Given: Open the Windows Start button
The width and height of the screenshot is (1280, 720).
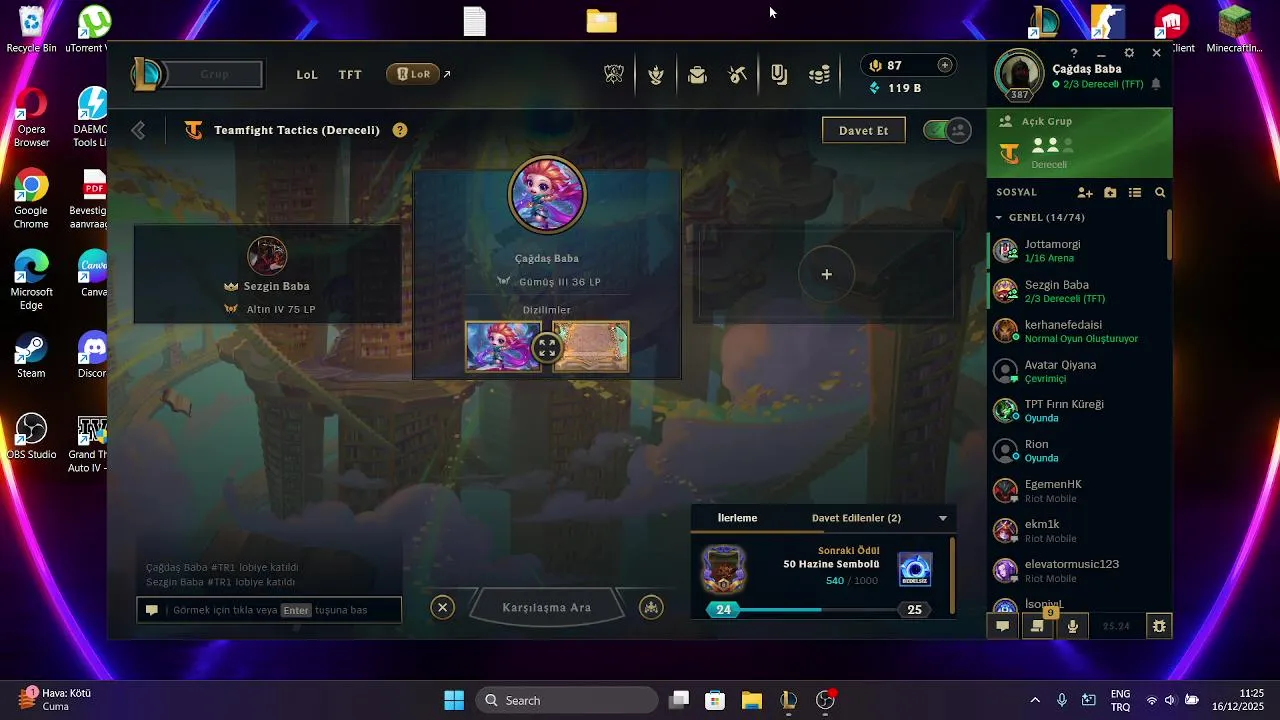Looking at the screenshot, I should [x=453, y=700].
